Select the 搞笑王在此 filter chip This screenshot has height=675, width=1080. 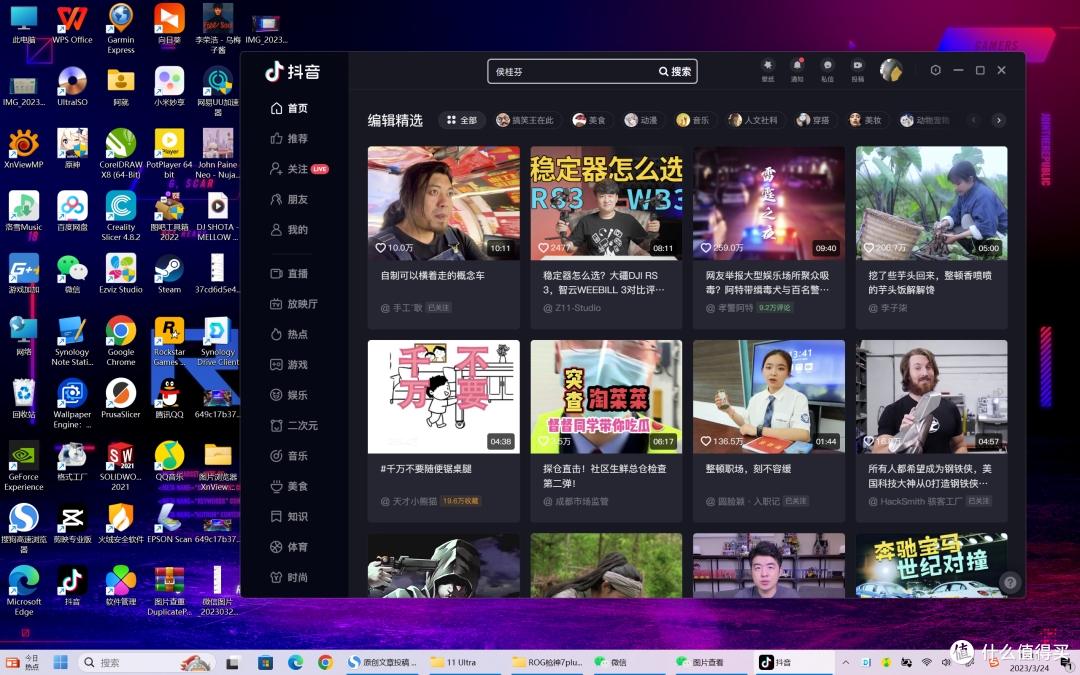526,120
